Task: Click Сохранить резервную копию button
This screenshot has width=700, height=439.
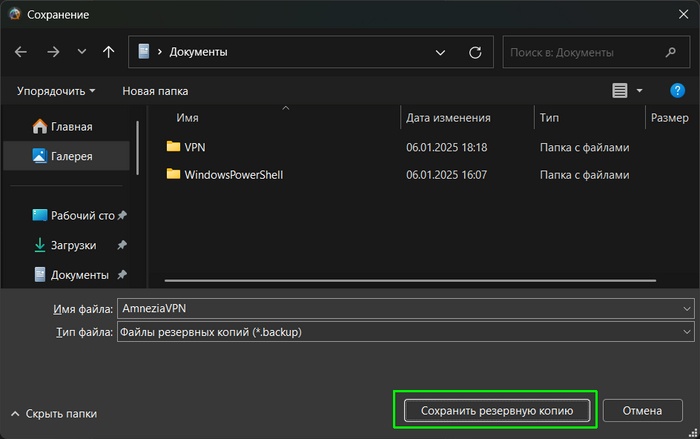Action: (x=495, y=410)
